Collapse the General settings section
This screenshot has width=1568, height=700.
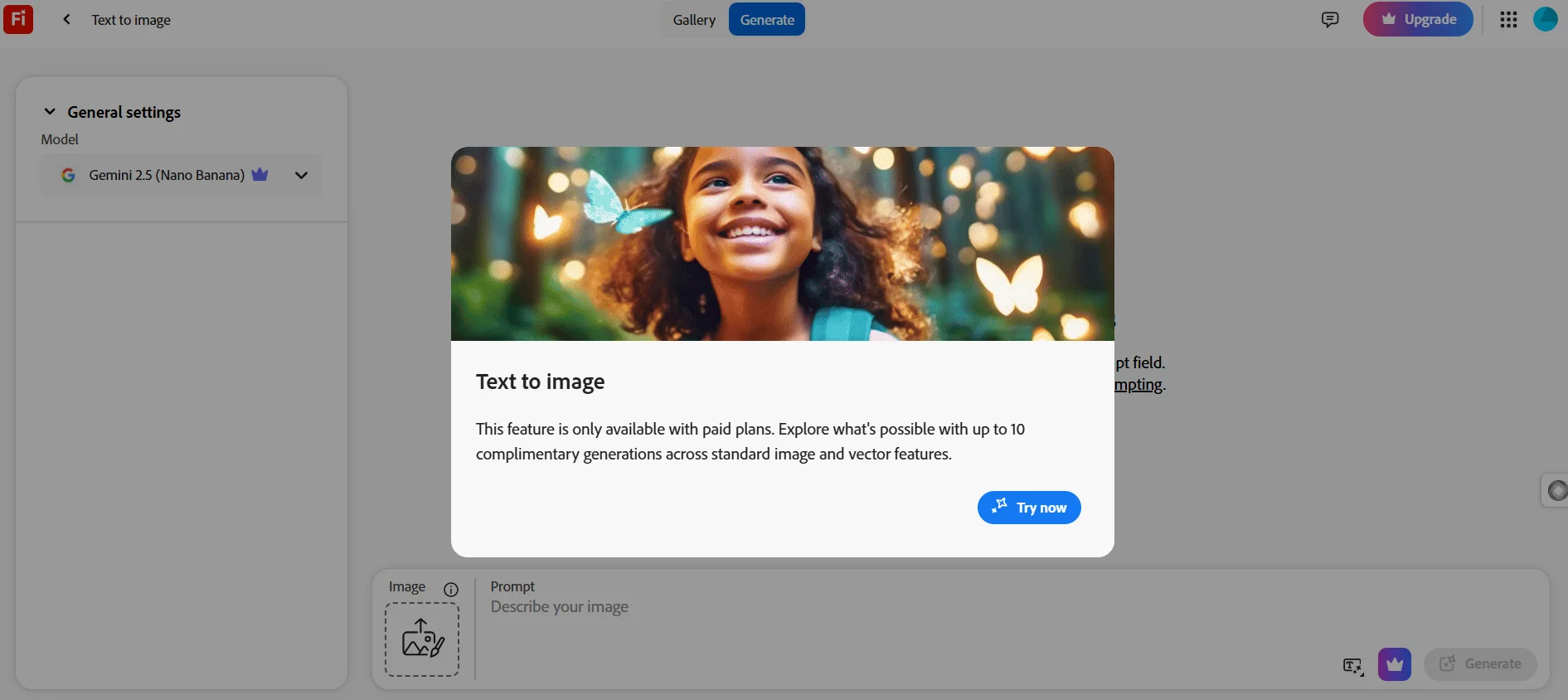tap(50, 112)
